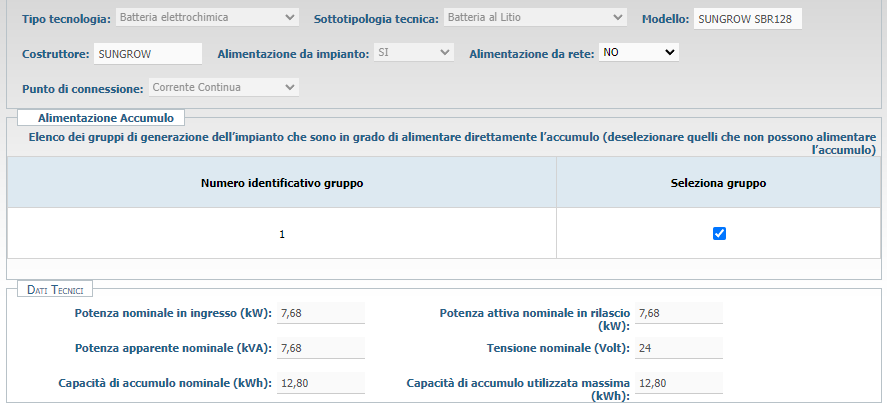Click Potenza apparente nominale field

tap(320, 348)
